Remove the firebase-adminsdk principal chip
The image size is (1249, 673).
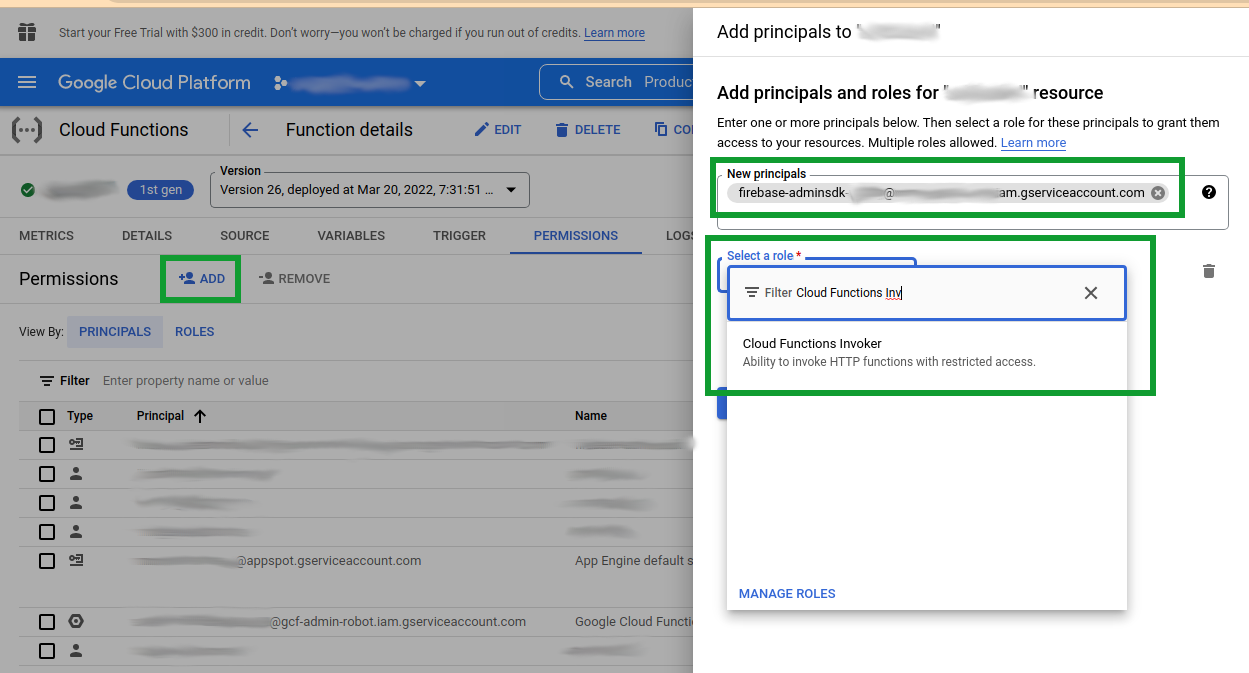click(1158, 193)
